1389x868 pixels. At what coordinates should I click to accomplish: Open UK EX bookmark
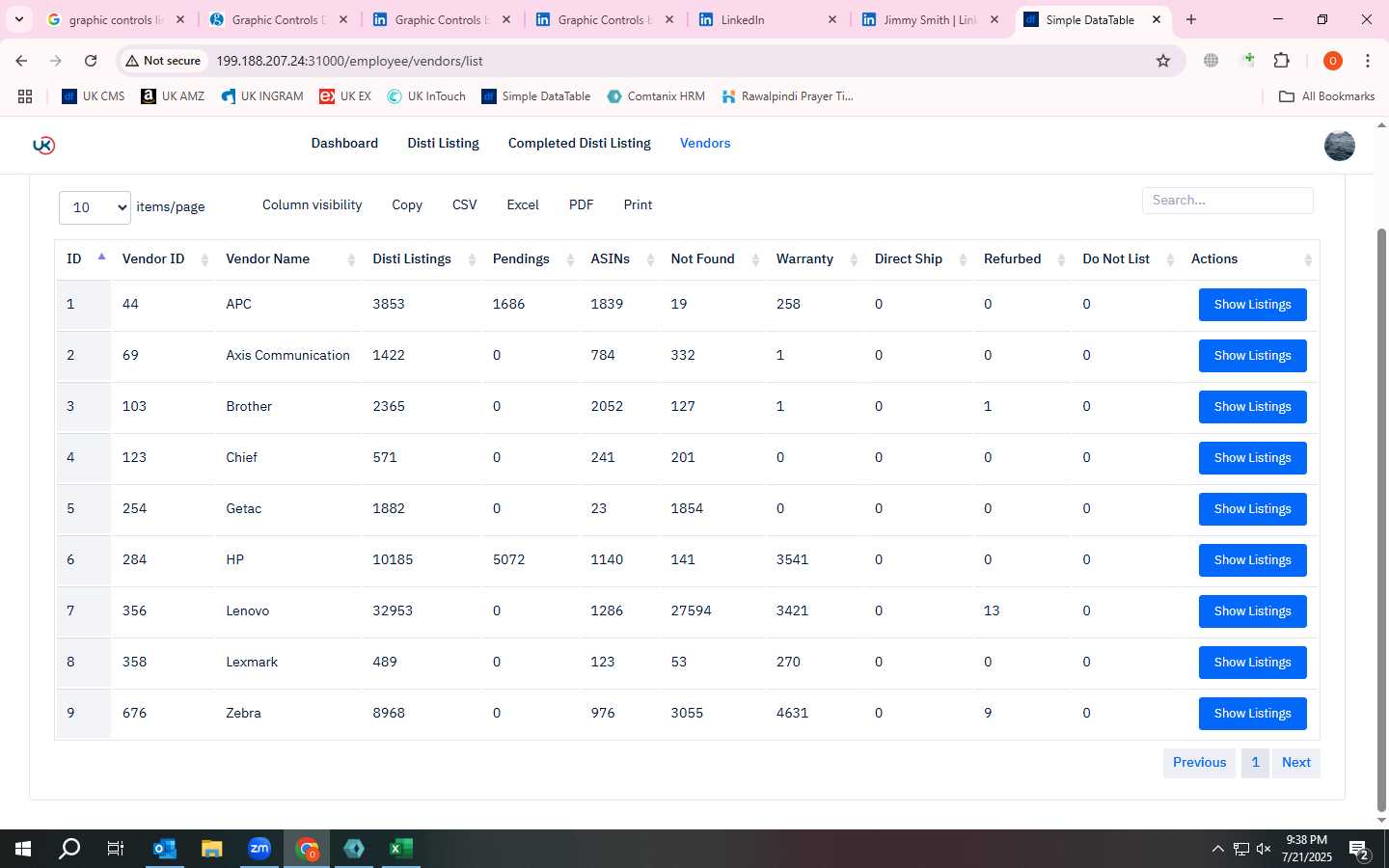click(x=345, y=96)
